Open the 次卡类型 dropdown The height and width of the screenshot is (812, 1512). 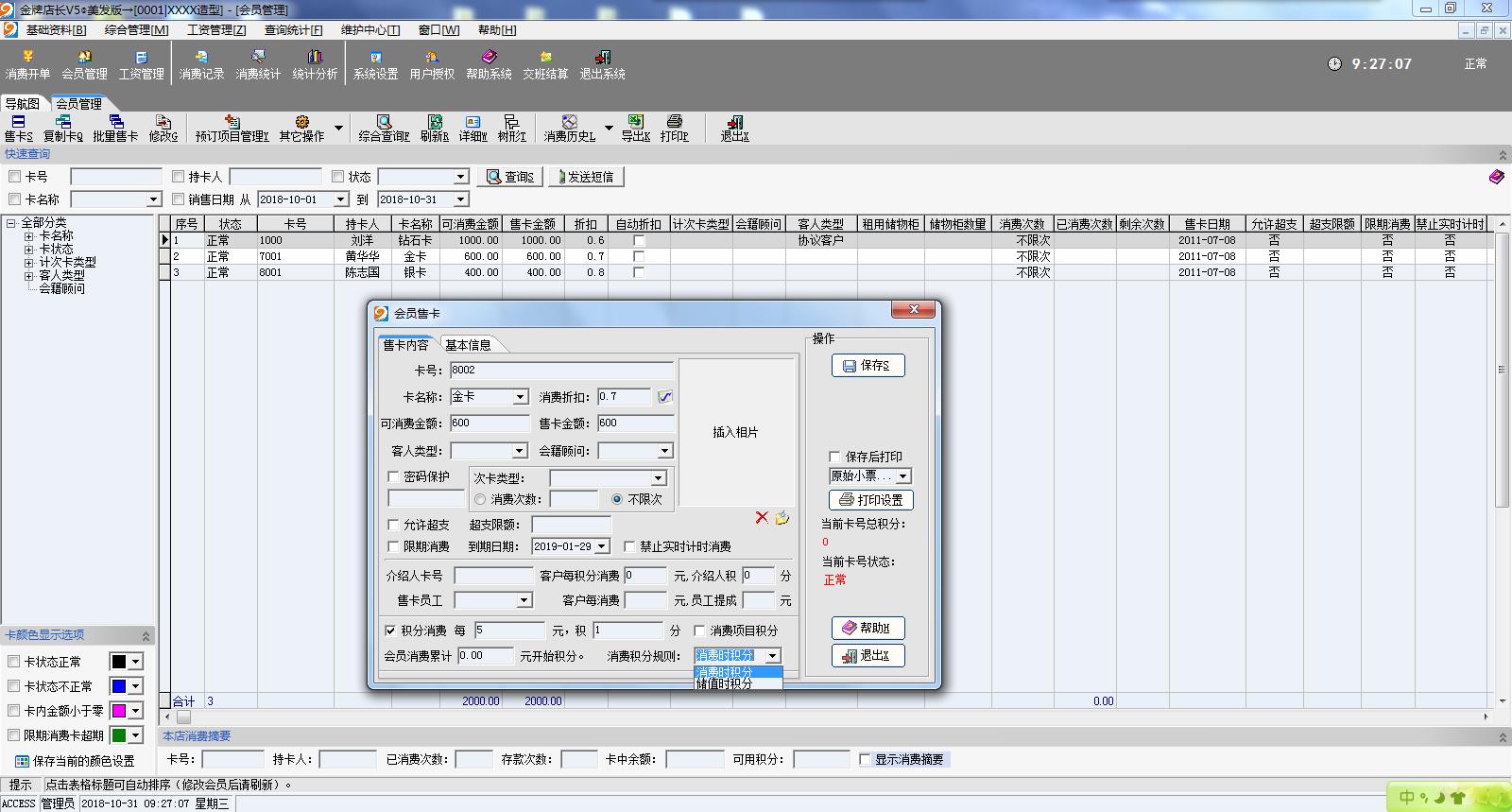click(x=659, y=478)
